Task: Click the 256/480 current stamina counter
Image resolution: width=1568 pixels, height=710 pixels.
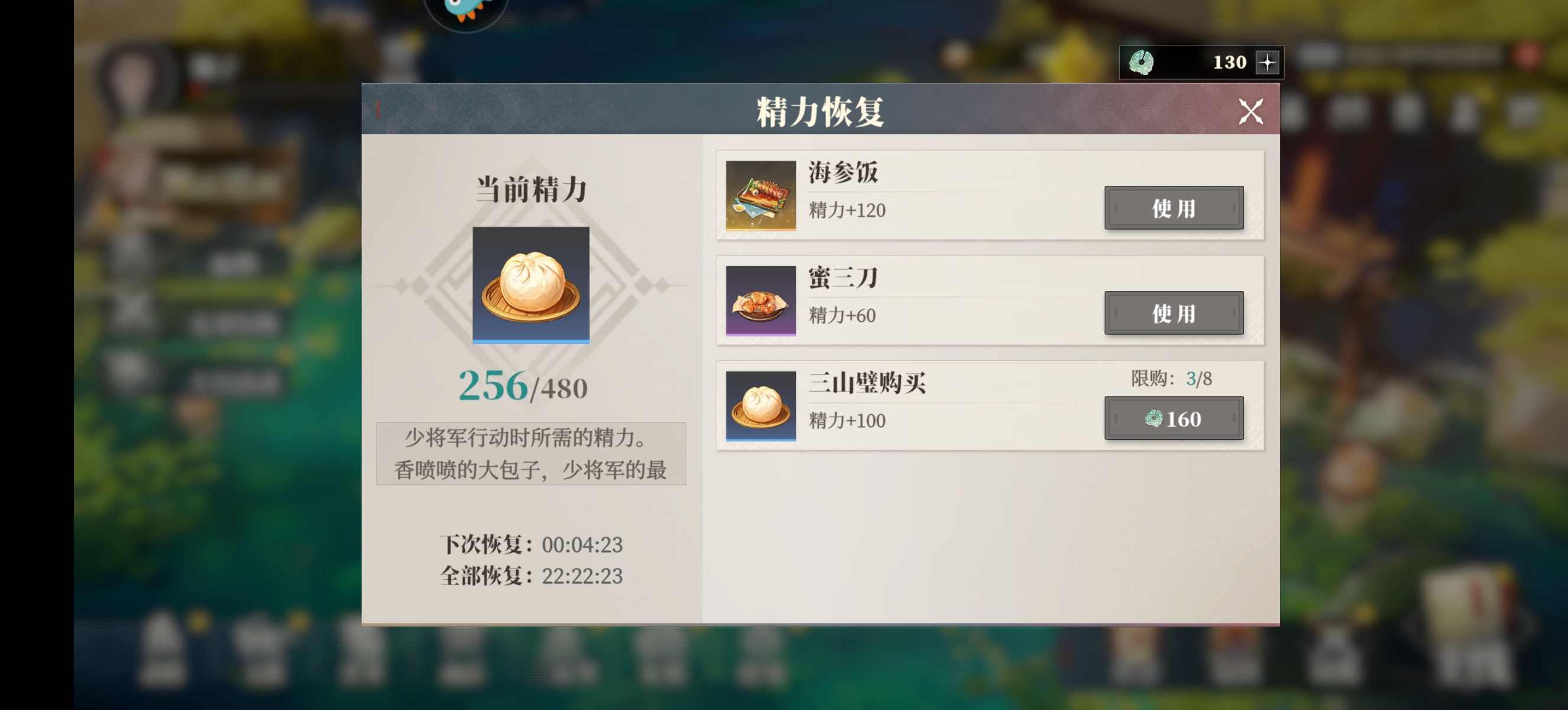Action: pyautogui.click(x=523, y=386)
